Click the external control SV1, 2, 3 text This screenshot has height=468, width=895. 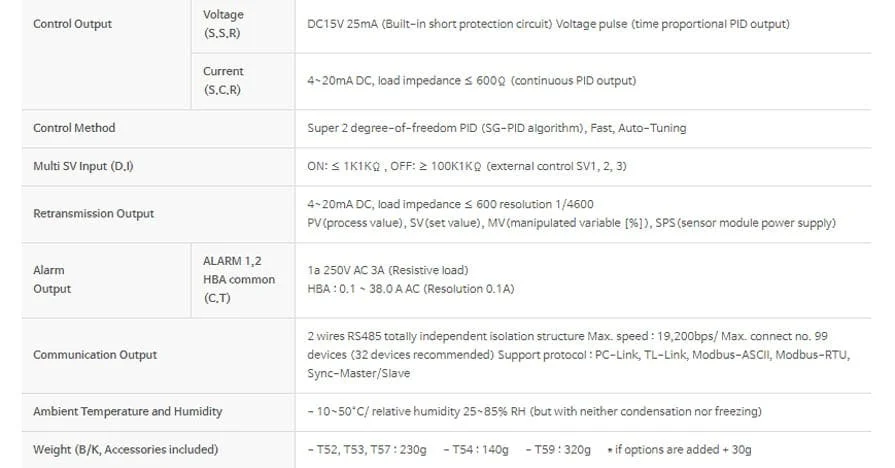pos(467,166)
